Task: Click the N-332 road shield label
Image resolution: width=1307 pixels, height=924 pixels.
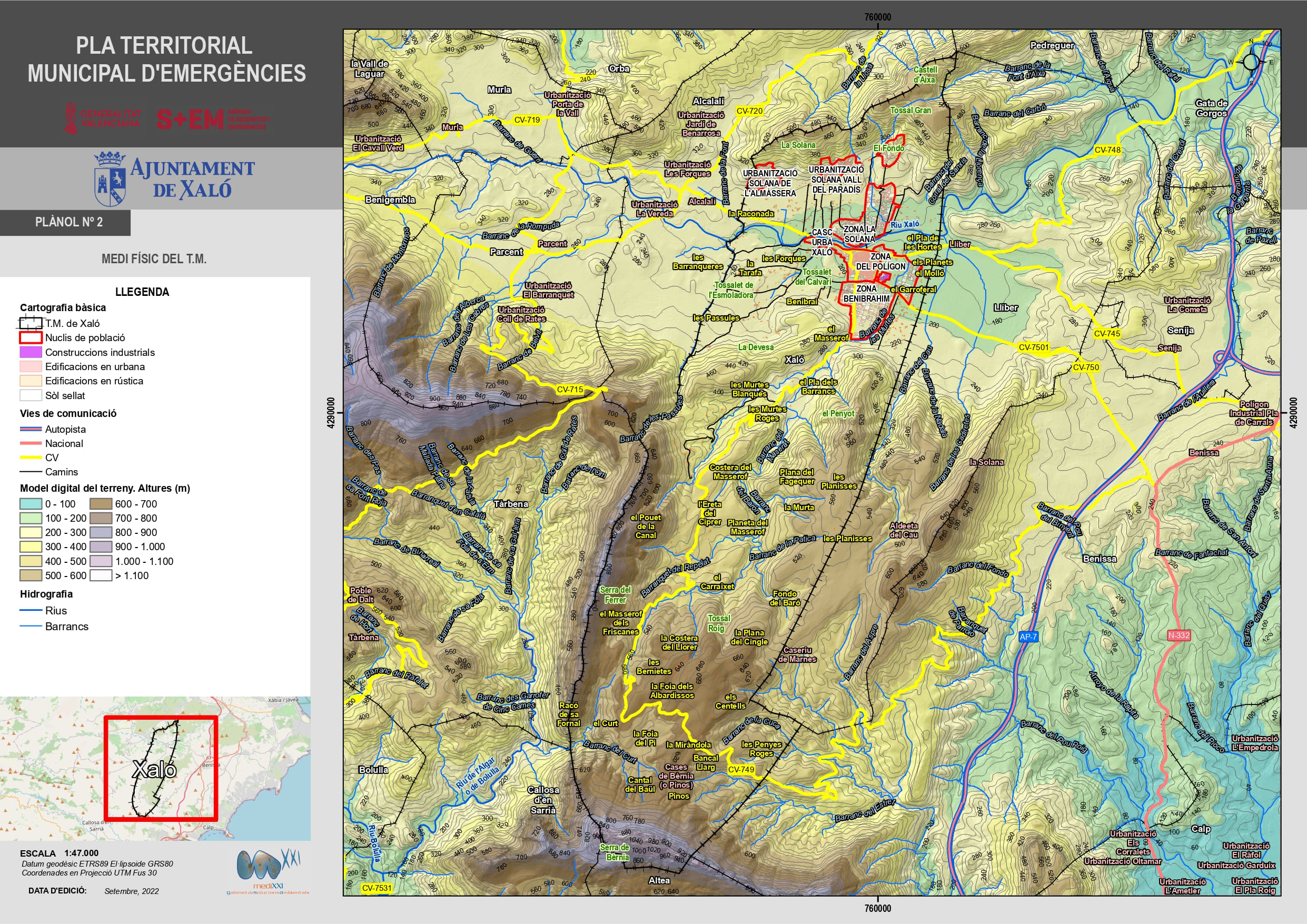Action: pos(1178,635)
